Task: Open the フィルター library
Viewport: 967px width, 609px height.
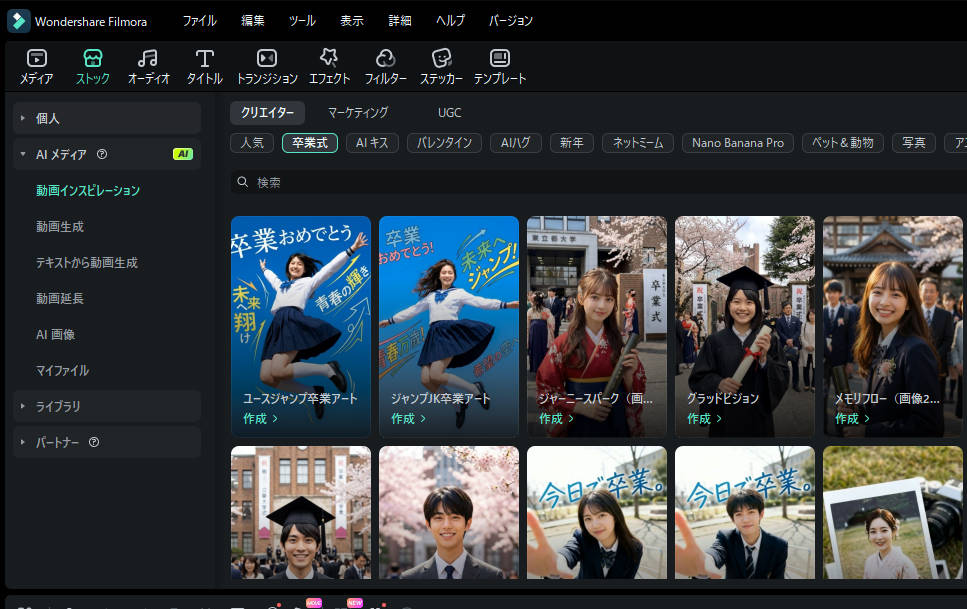Action: point(386,65)
